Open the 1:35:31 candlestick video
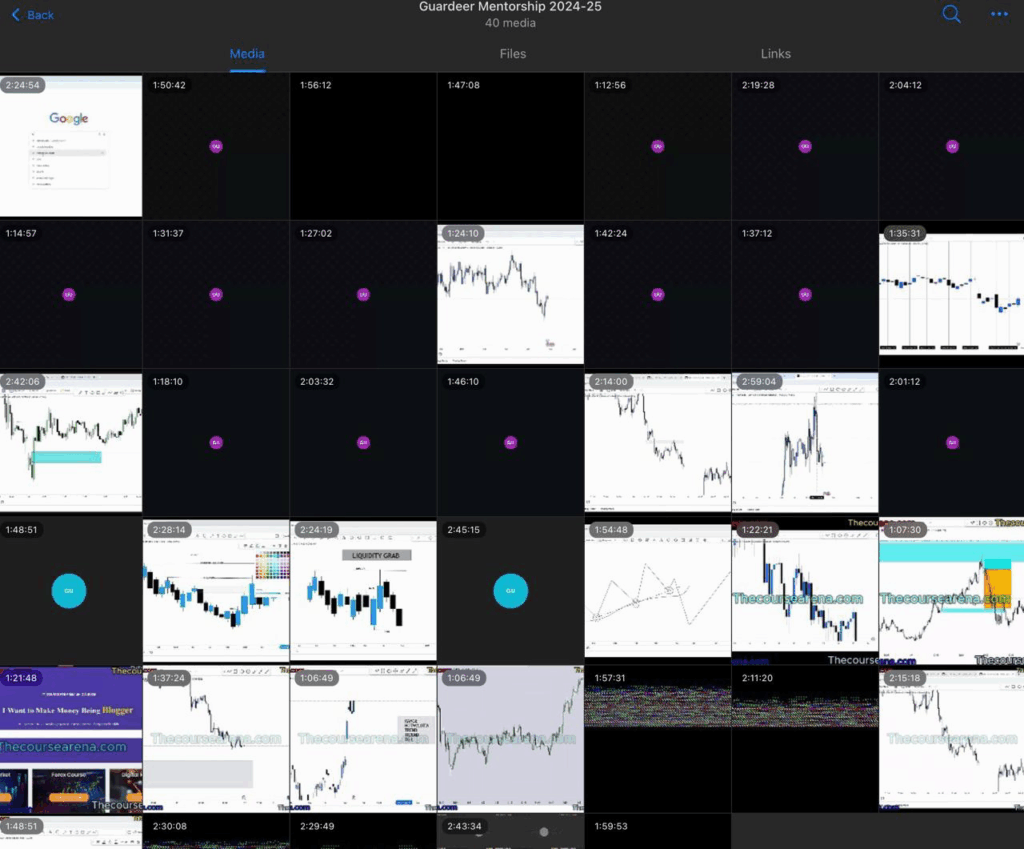1024x849 pixels. pos(951,294)
